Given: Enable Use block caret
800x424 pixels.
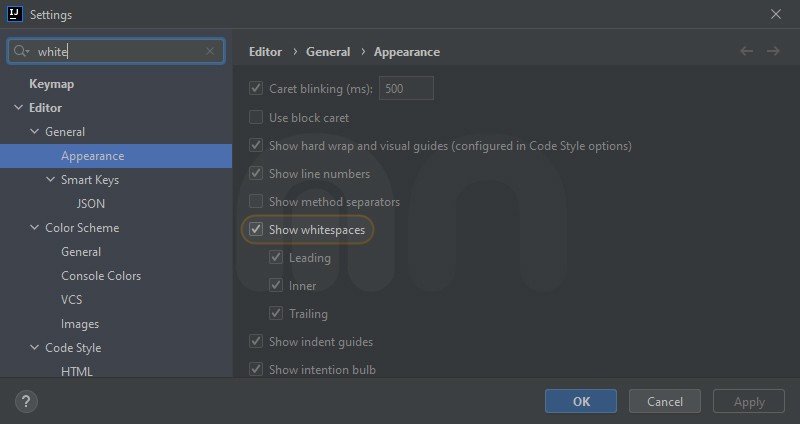Looking at the screenshot, I should pos(256,117).
